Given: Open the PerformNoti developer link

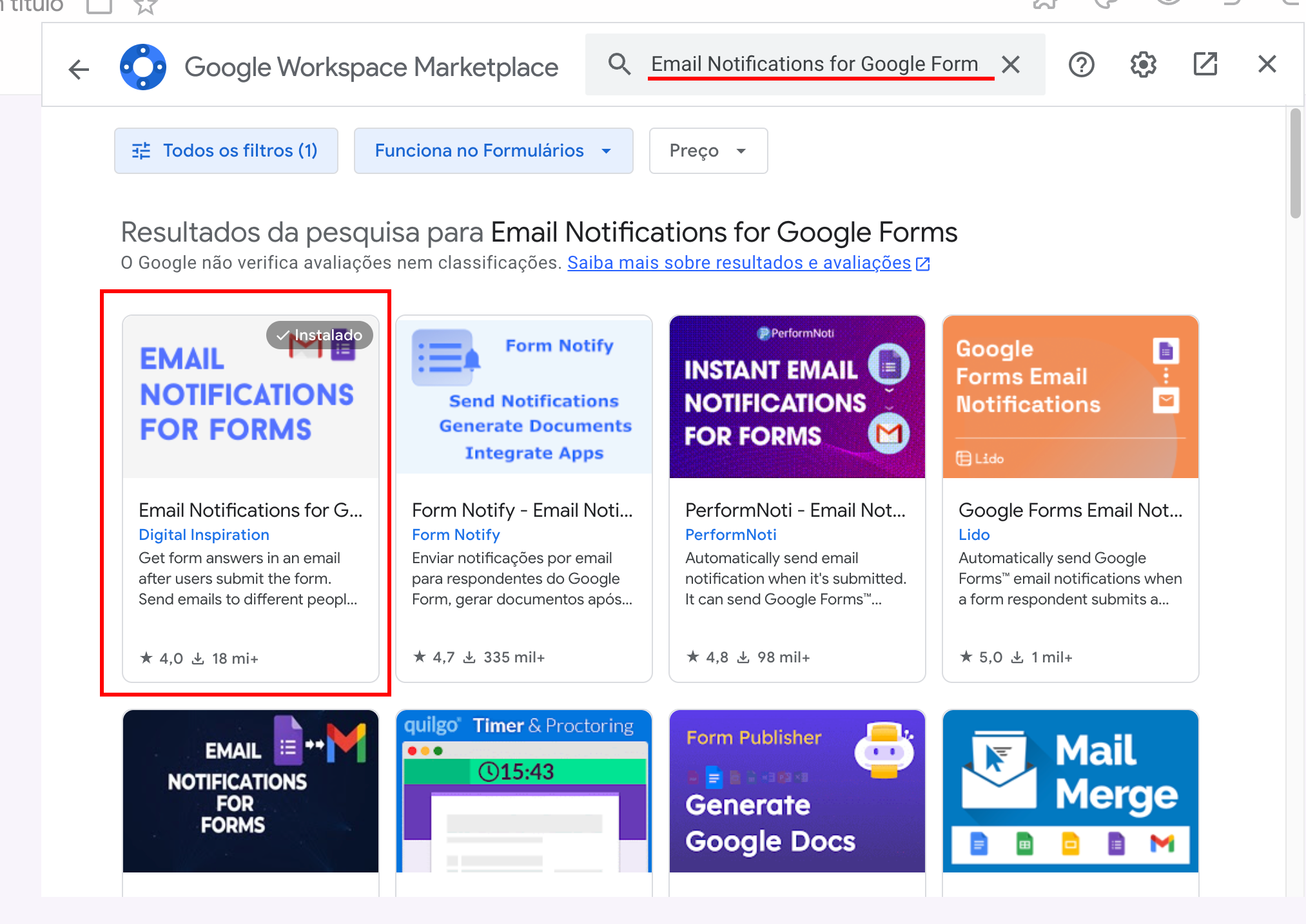Looking at the screenshot, I should [x=730, y=535].
